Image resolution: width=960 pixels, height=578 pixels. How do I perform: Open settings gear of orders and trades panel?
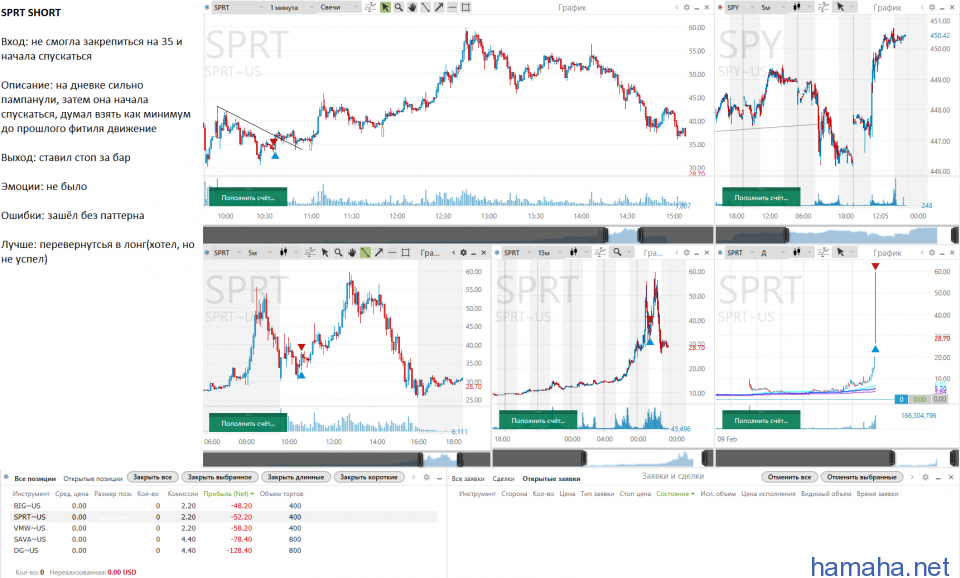point(925,477)
